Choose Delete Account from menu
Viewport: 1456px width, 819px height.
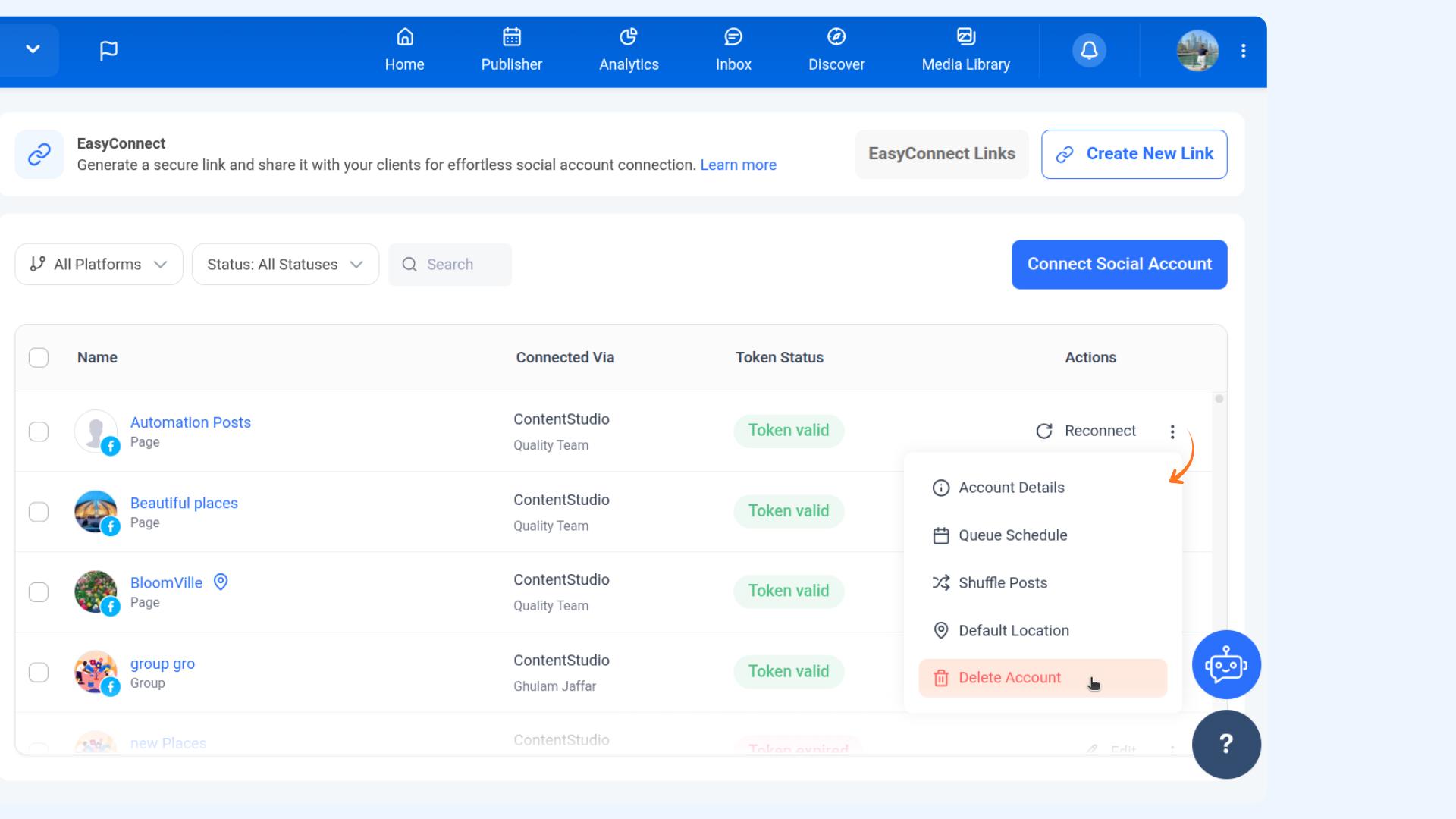[1043, 678]
